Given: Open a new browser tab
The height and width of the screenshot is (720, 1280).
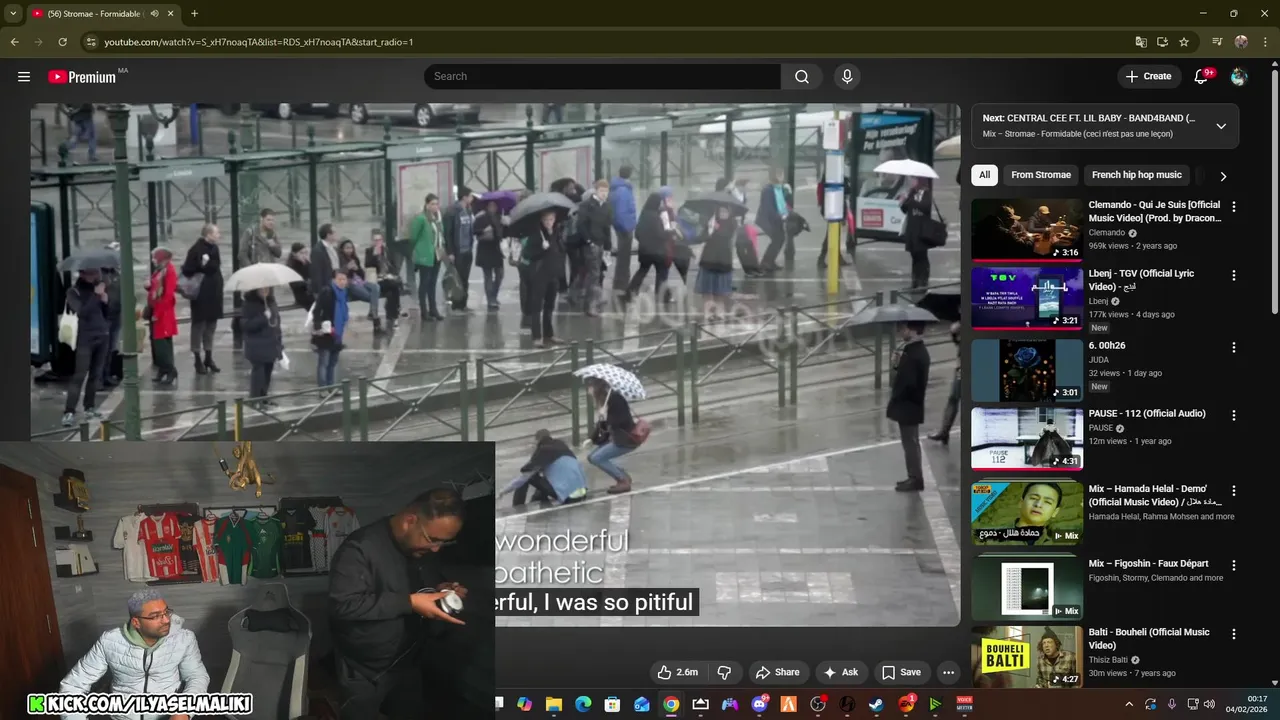Looking at the screenshot, I should (194, 14).
